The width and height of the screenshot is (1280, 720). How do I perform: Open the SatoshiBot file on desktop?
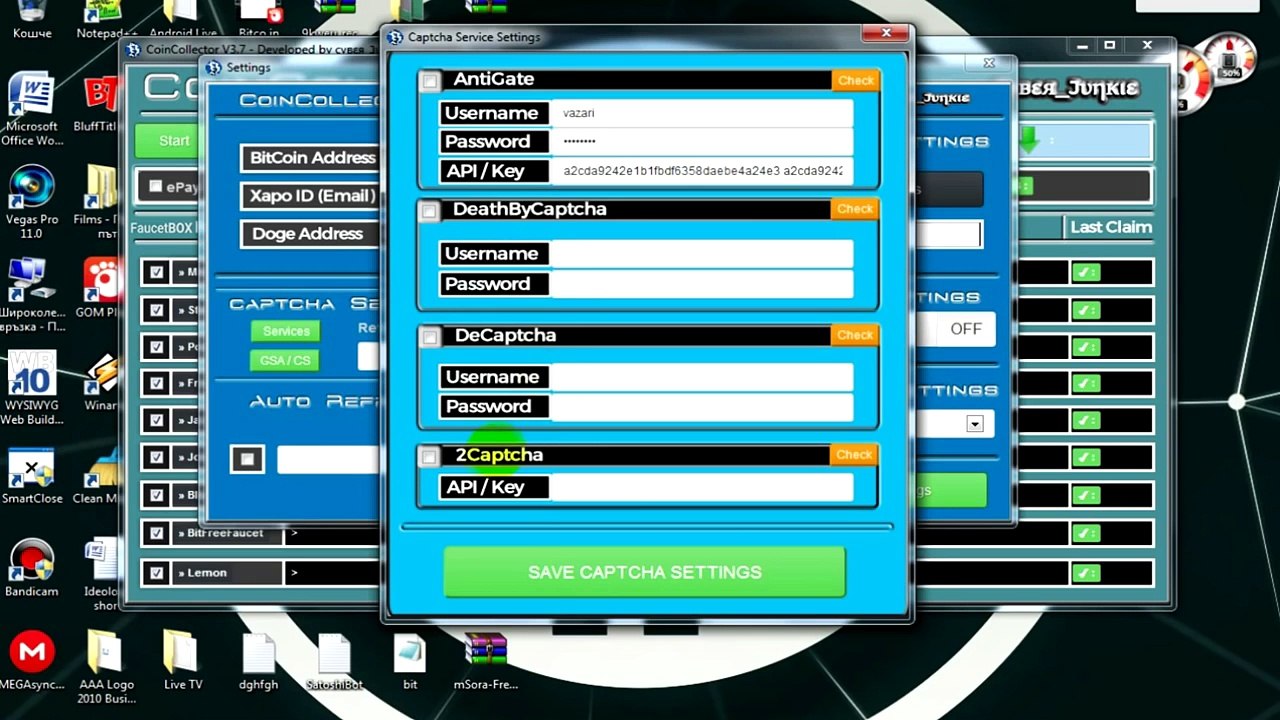tap(334, 660)
